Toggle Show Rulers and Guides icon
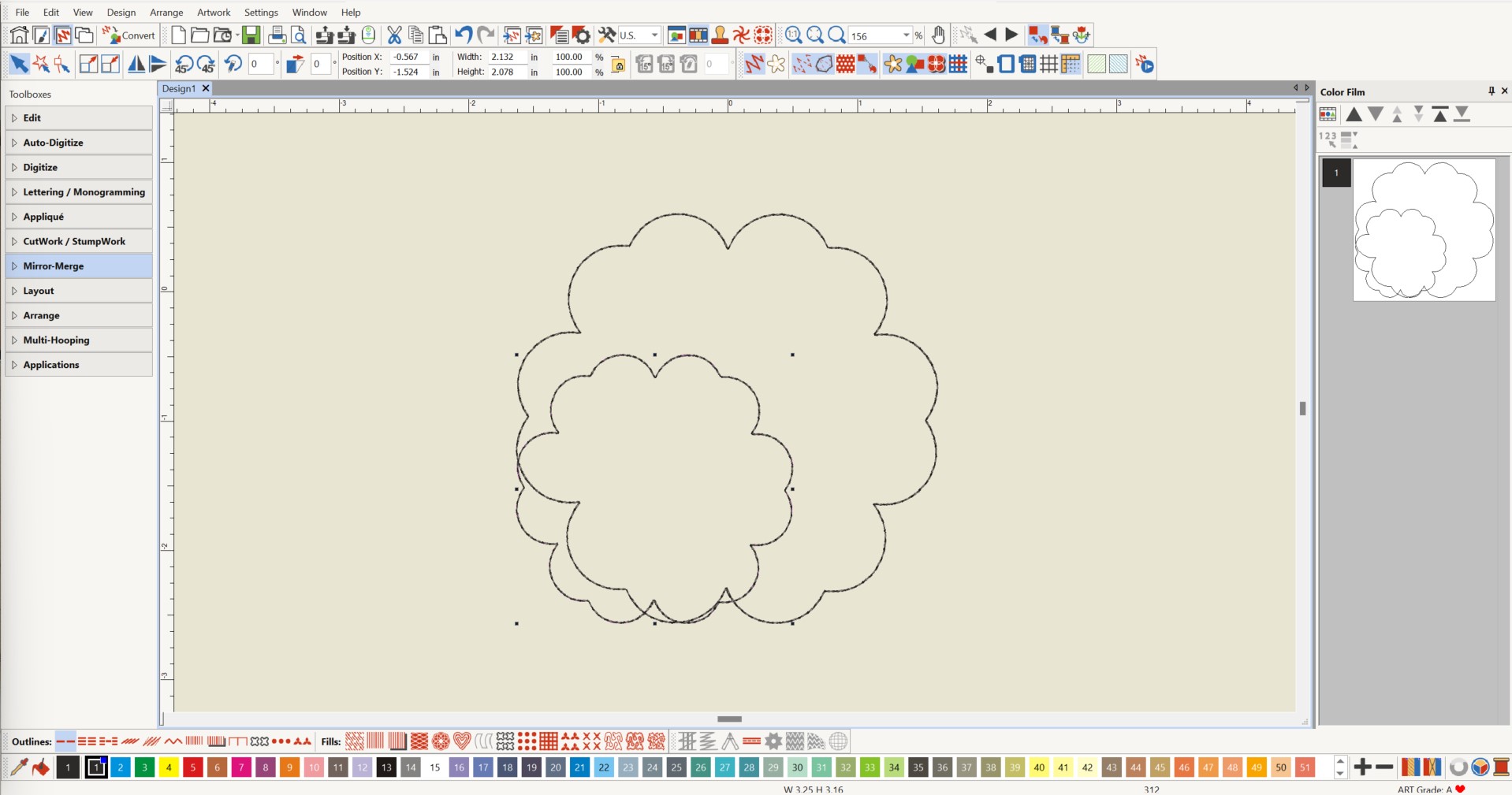 [x=1071, y=64]
